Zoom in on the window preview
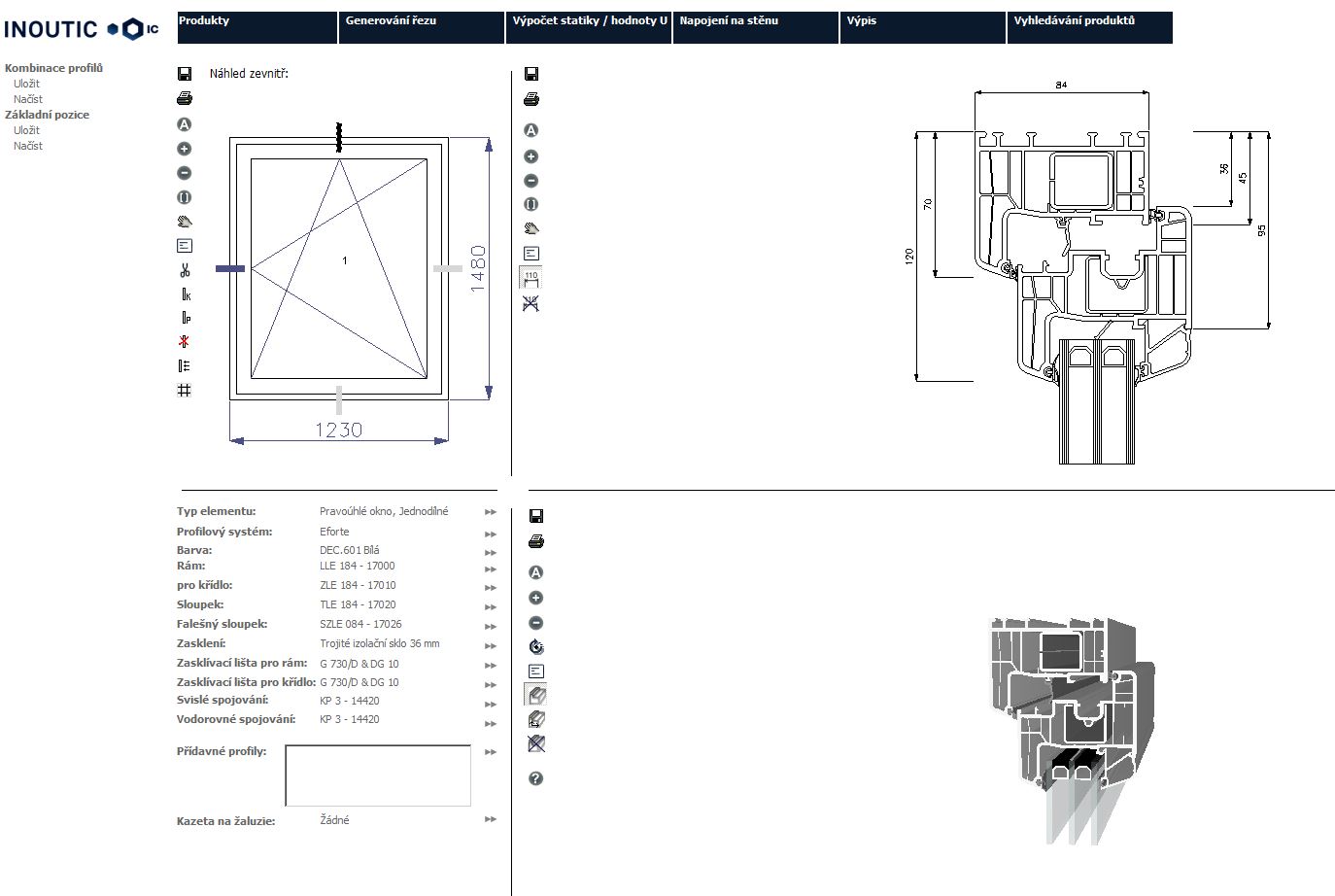The width and height of the screenshot is (1335, 896). (x=184, y=148)
